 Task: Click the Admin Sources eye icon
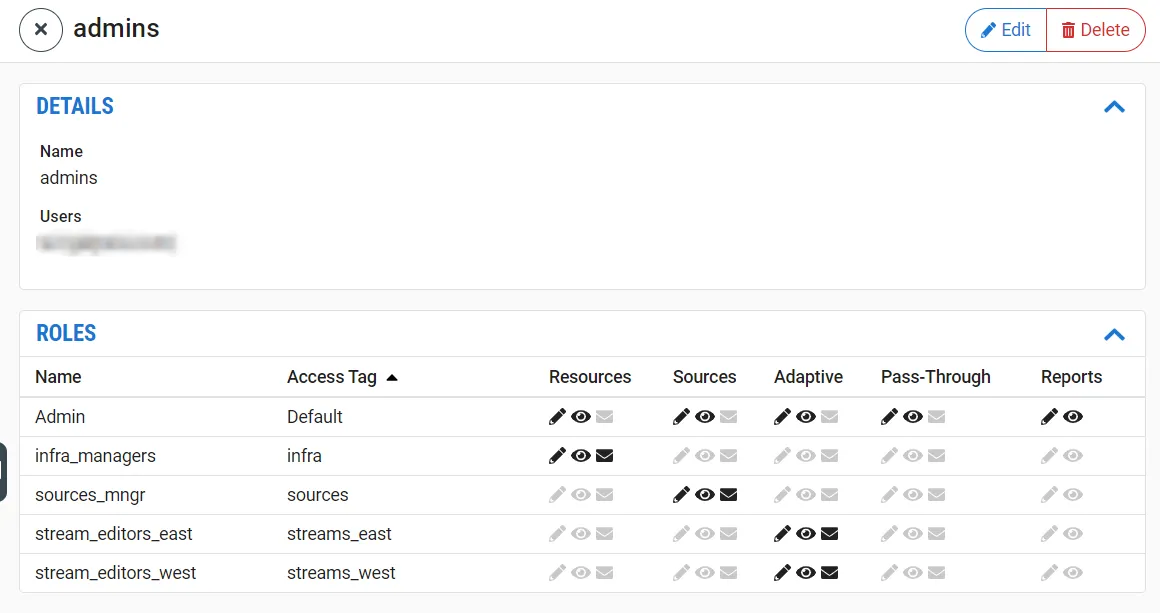[x=705, y=417]
